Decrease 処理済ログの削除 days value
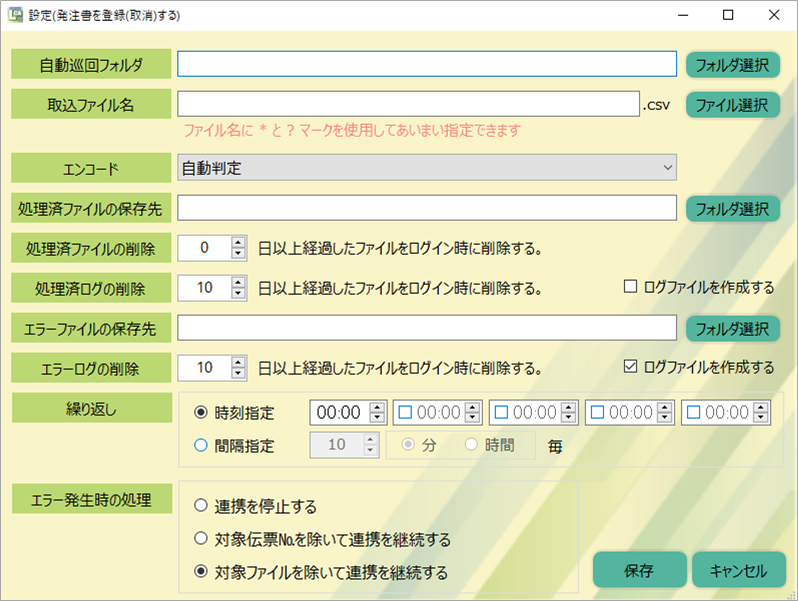798x601 pixels. click(238, 293)
